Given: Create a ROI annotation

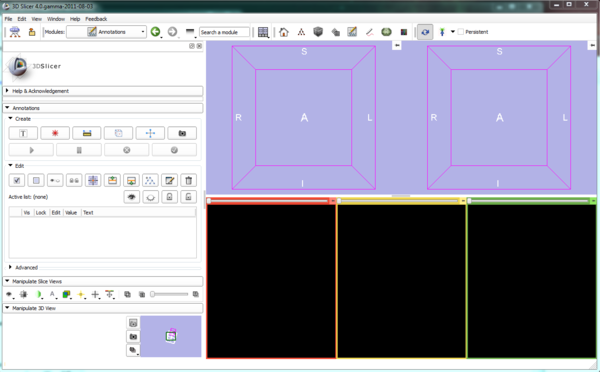Looking at the screenshot, I should click(x=119, y=133).
